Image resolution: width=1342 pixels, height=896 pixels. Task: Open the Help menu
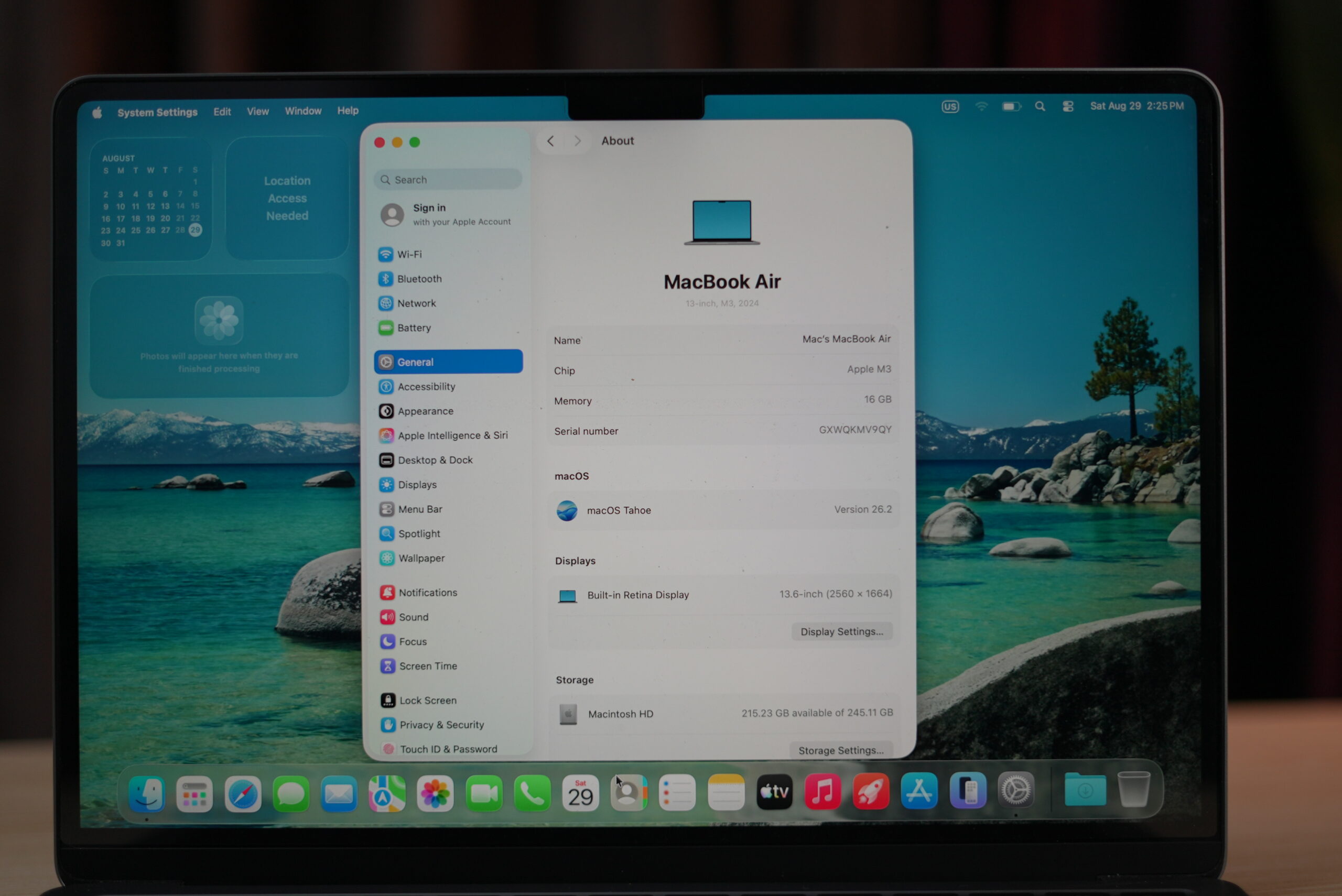[348, 110]
